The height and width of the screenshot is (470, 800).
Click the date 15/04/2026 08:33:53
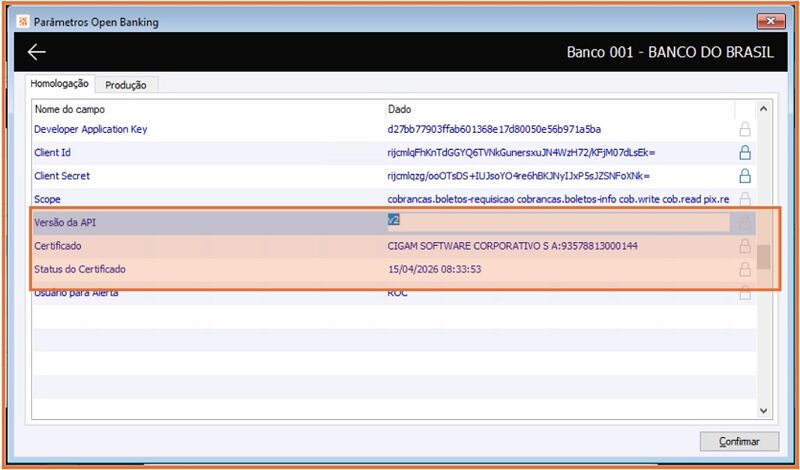(x=435, y=269)
